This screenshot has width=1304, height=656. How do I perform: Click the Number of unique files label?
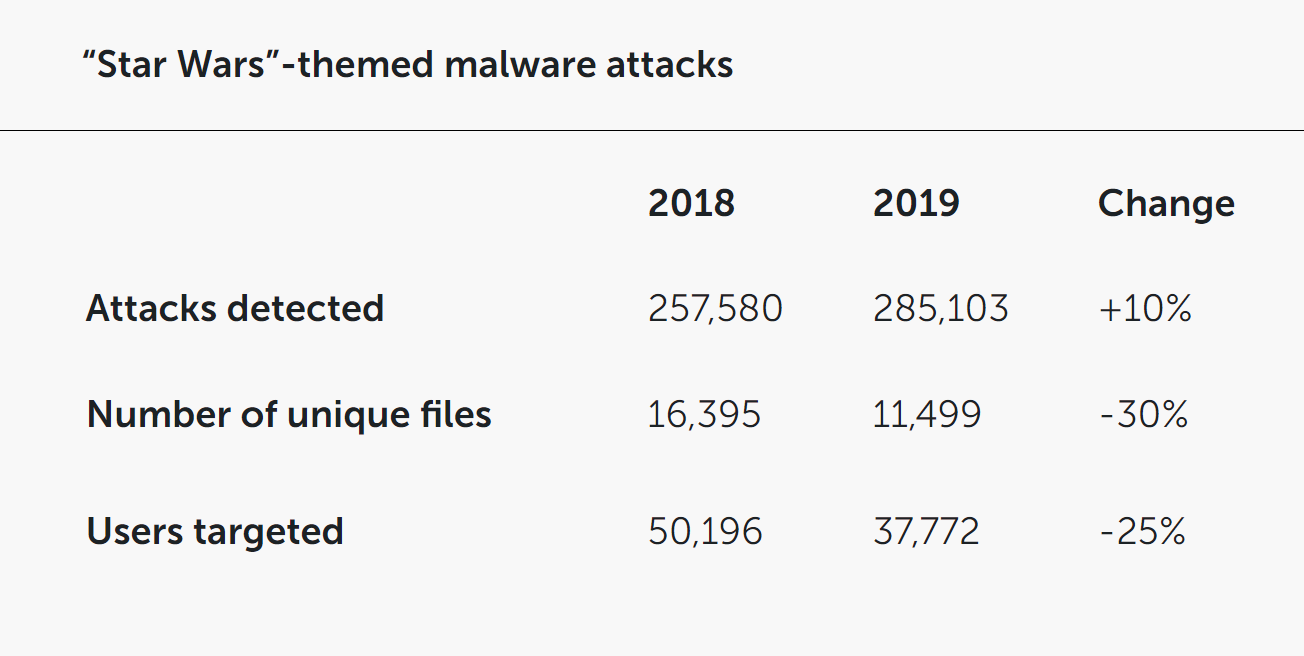coord(289,414)
